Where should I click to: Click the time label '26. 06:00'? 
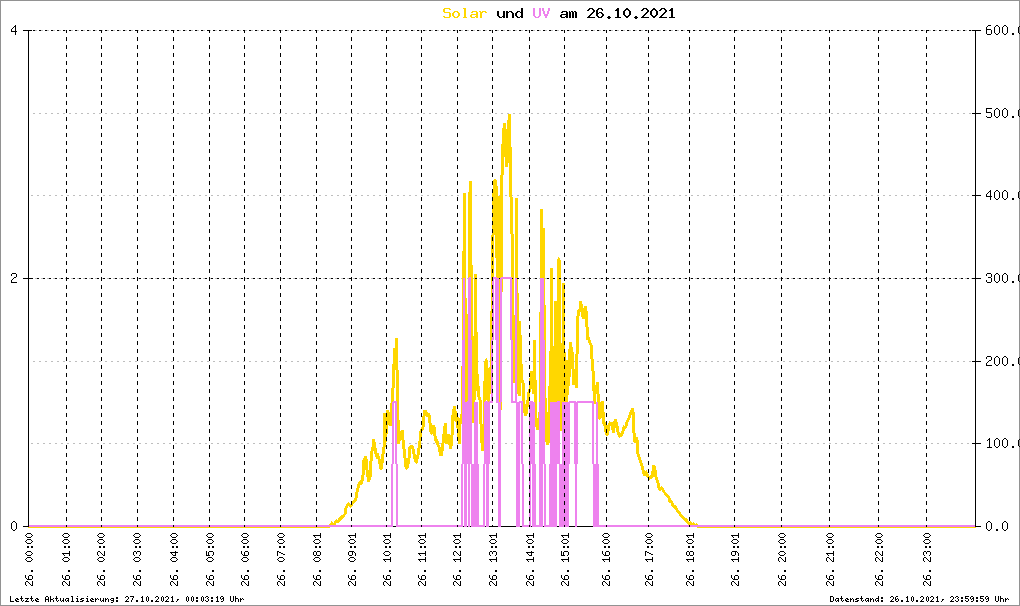245,560
